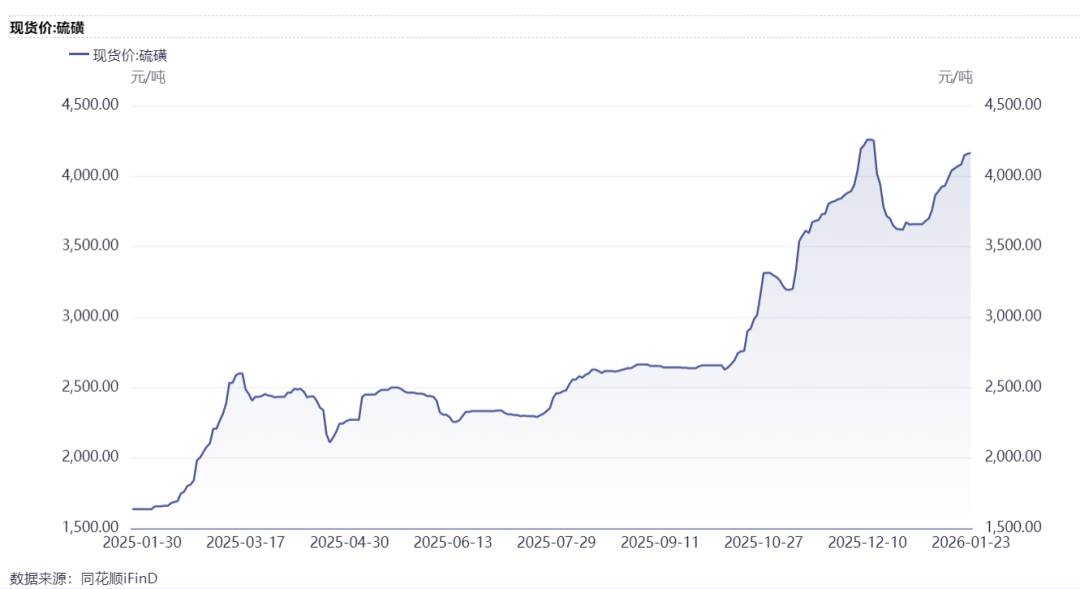The height and width of the screenshot is (589, 1080).
Task: Select the right axis unit label 元/吨
Action: (955, 76)
